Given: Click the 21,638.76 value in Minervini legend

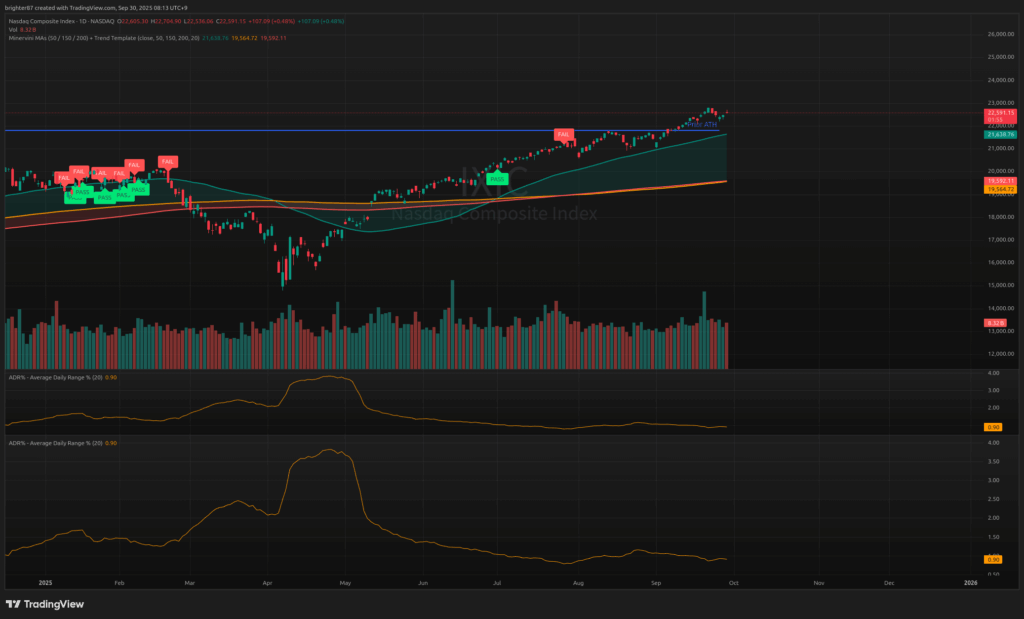Looking at the screenshot, I should pos(216,38).
